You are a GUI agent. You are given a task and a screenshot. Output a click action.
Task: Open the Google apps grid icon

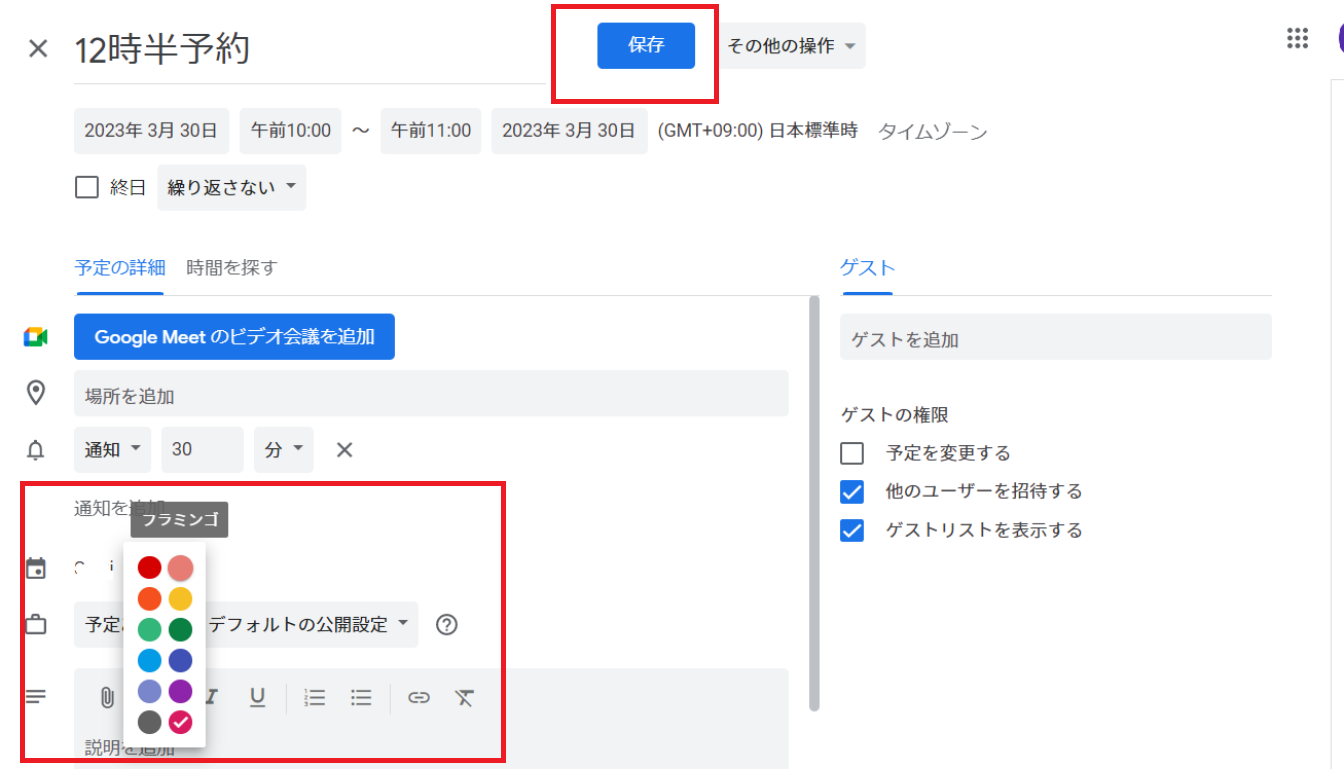point(1297,39)
